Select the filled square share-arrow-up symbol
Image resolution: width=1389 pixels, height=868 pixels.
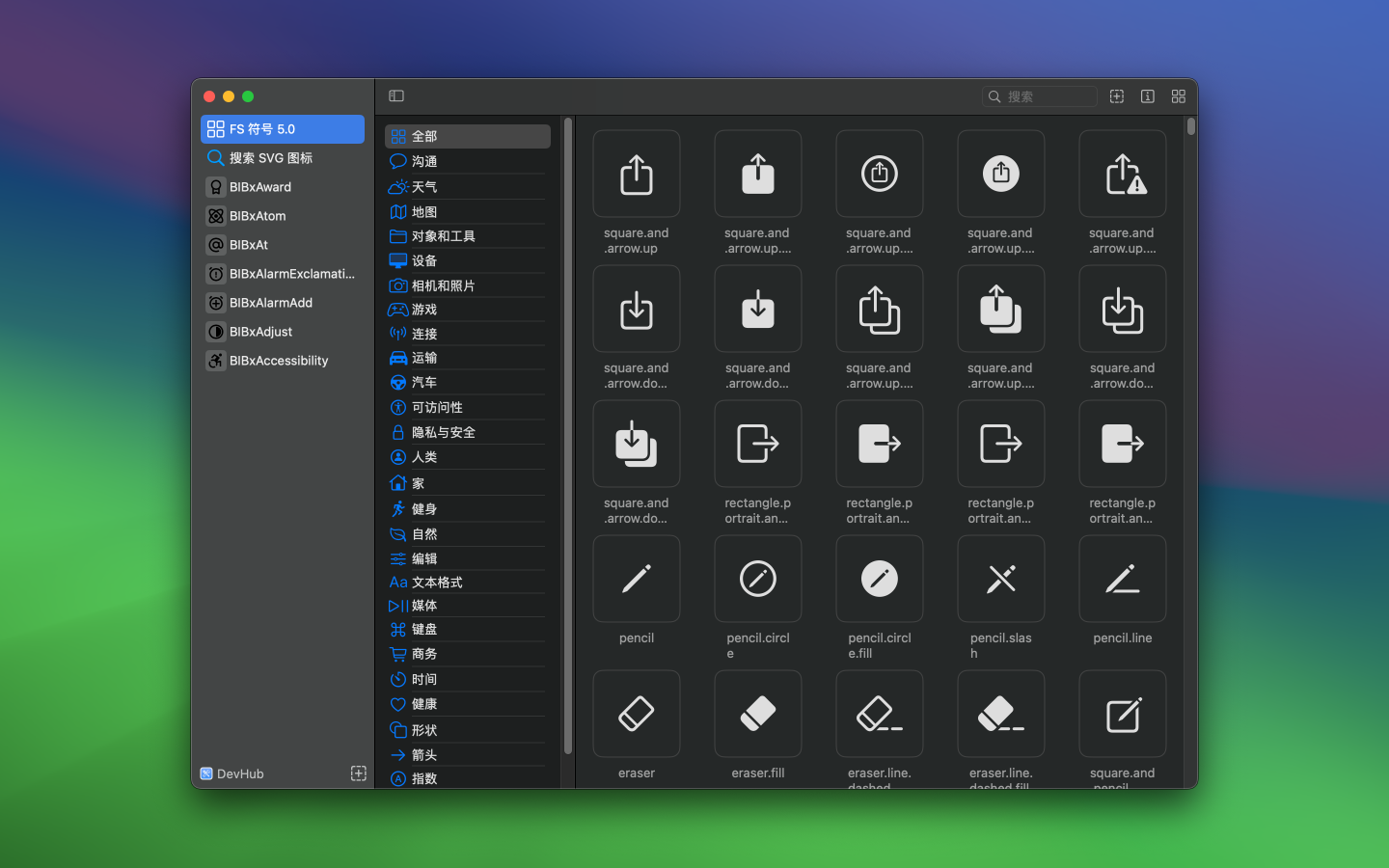click(x=758, y=174)
